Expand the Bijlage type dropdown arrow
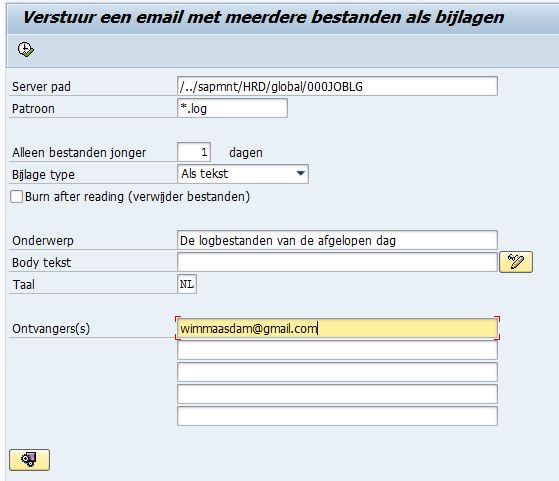Image resolution: width=559 pixels, height=481 pixels. coord(301,174)
